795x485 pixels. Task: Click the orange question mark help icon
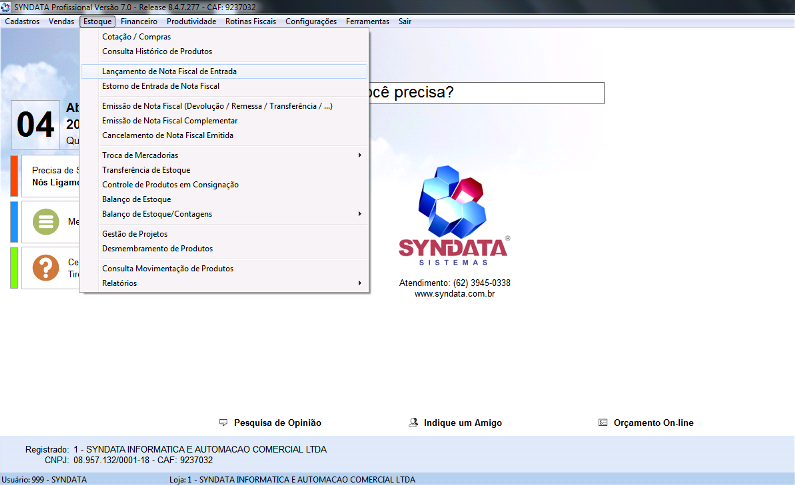pos(46,268)
